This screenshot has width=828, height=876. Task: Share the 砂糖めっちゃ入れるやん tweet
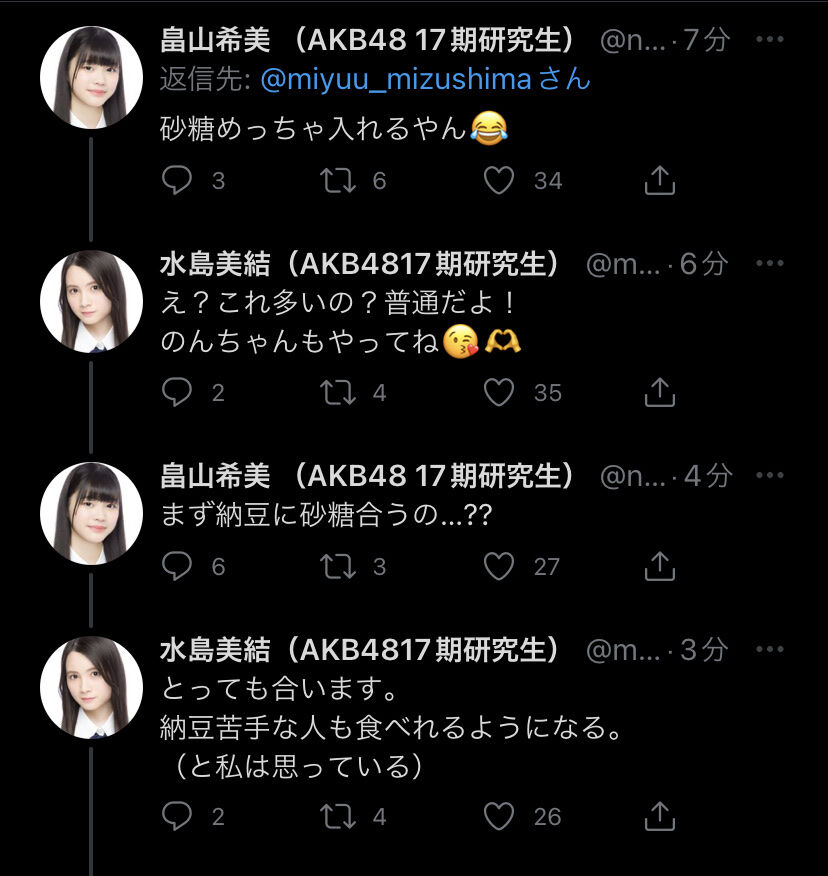(660, 180)
